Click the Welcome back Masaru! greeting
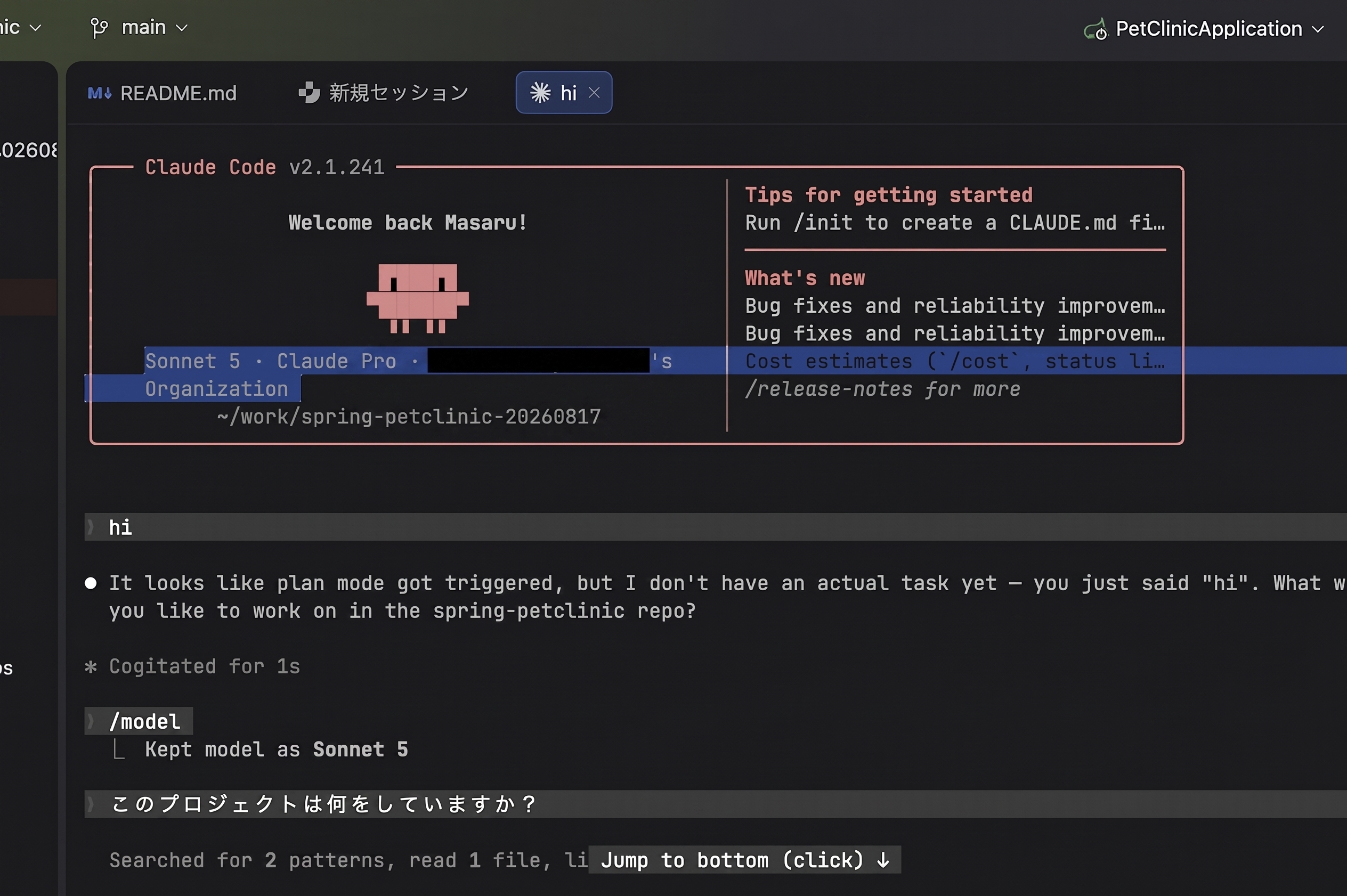The height and width of the screenshot is (896, 1347). click(x=408, y=222)
